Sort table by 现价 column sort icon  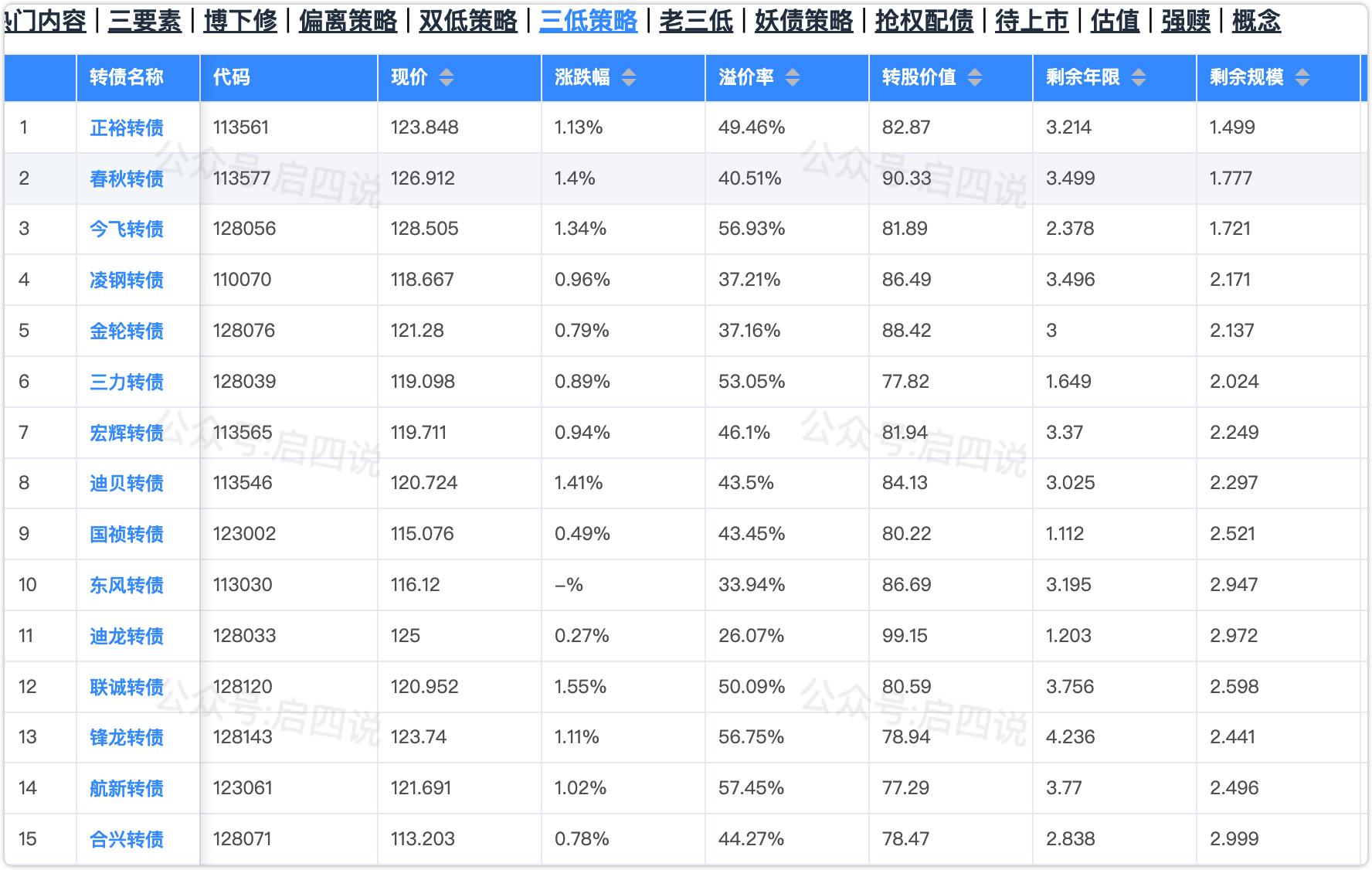coord(447,77)
